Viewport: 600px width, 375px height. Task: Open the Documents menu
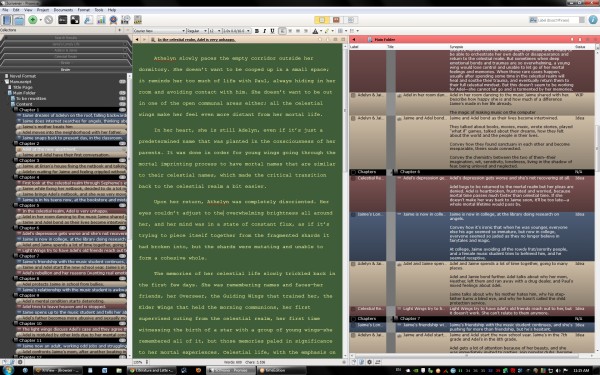63,10
